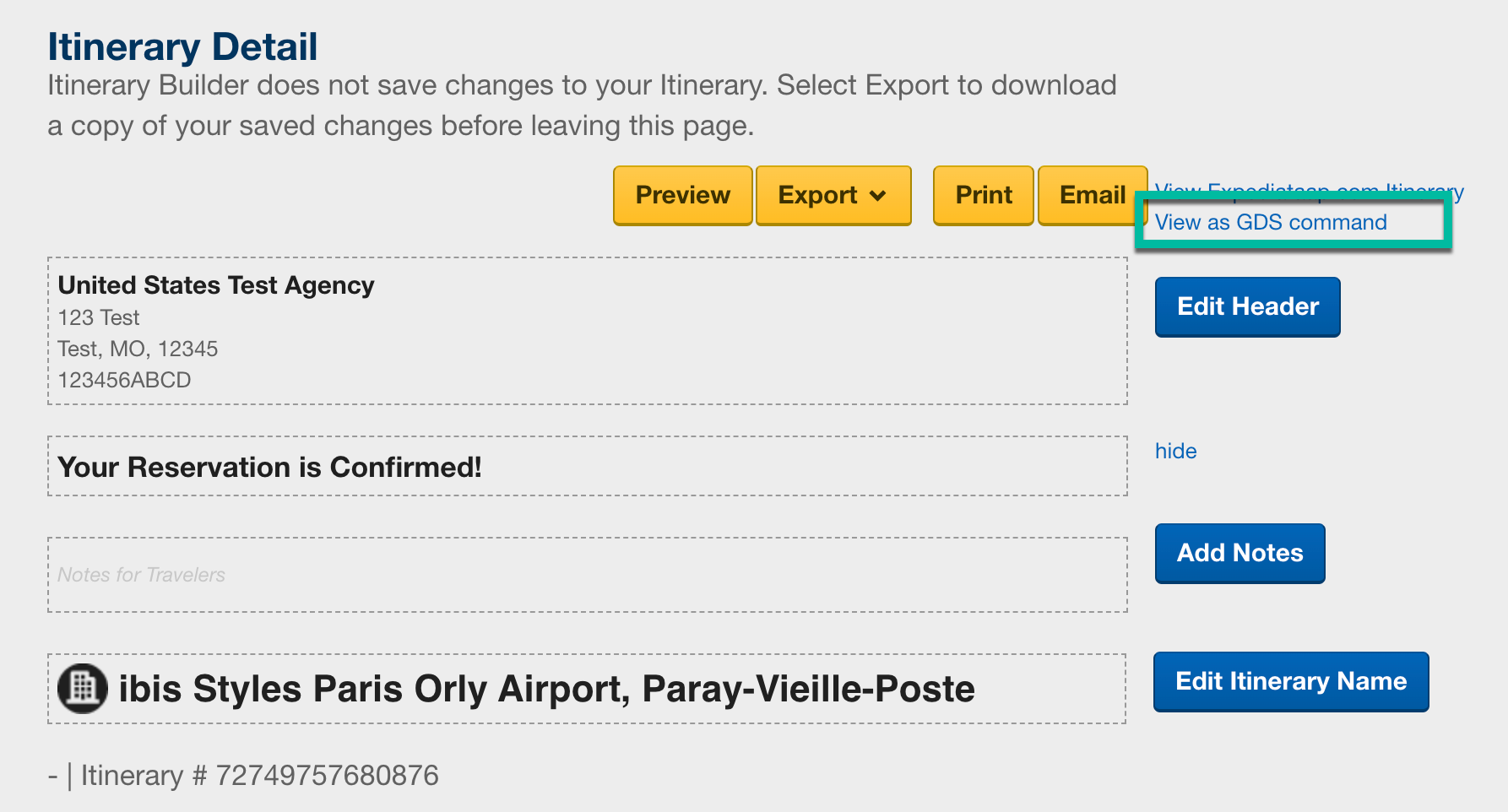Open the Export dropdown chevron
Viewport: 1508px width, 812px height.
tap(878, 196)
